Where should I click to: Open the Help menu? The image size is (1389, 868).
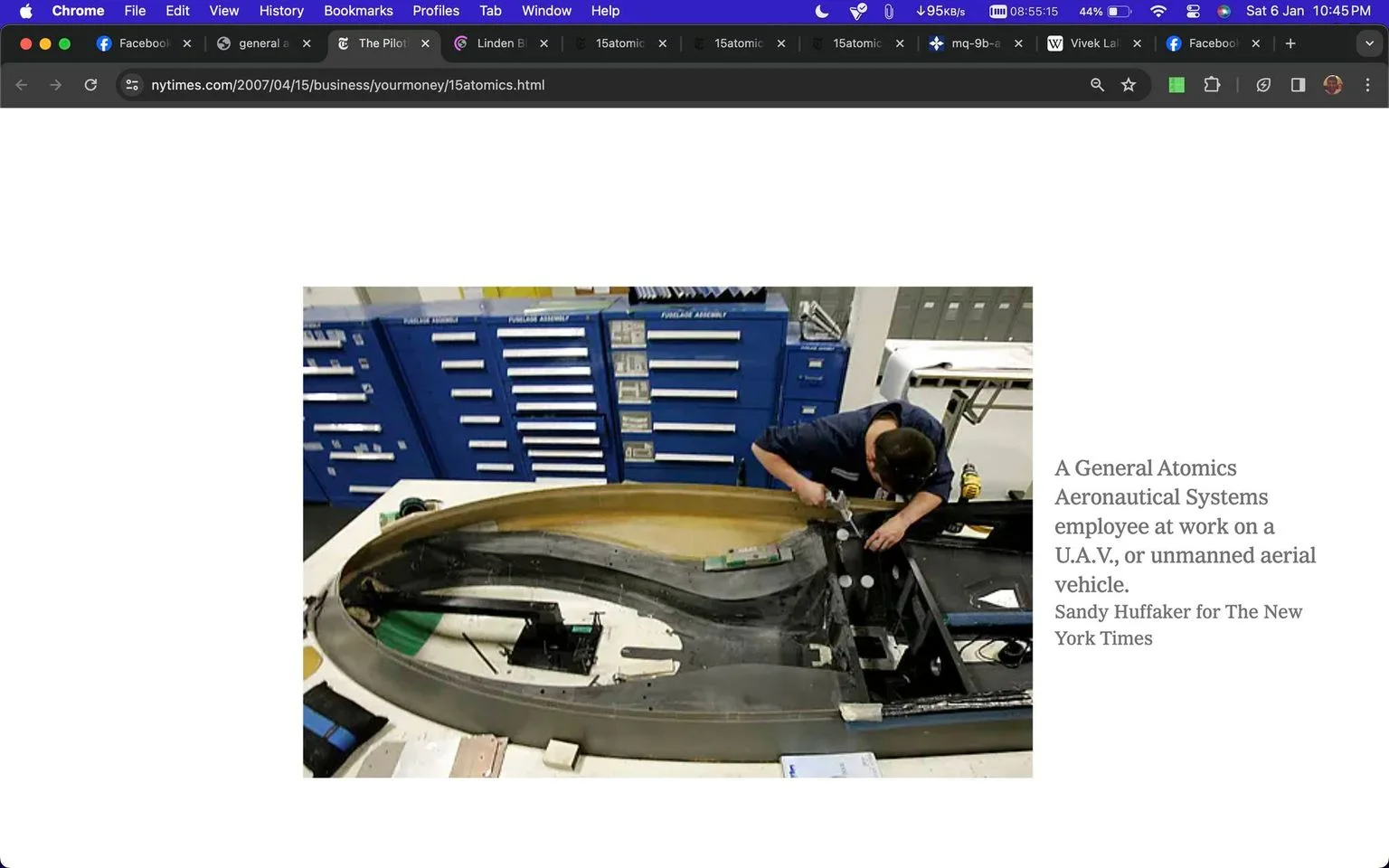pos(605,11)
